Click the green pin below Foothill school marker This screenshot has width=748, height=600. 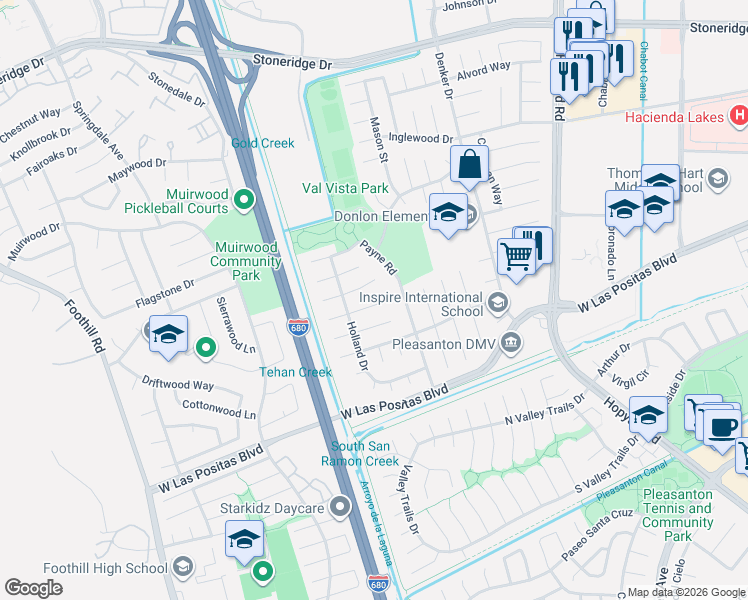(262, 571)
